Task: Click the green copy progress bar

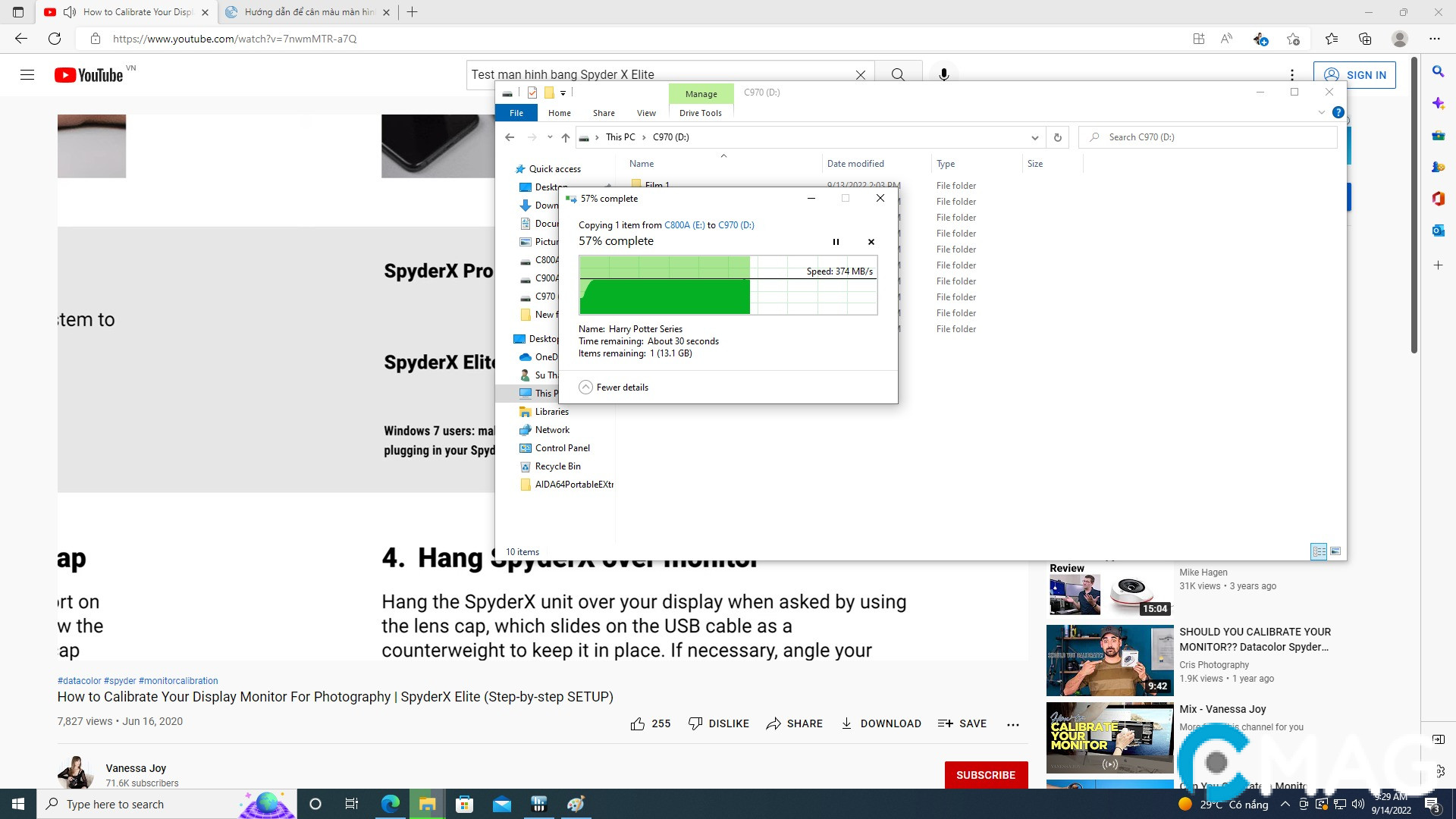Action: 664,297
